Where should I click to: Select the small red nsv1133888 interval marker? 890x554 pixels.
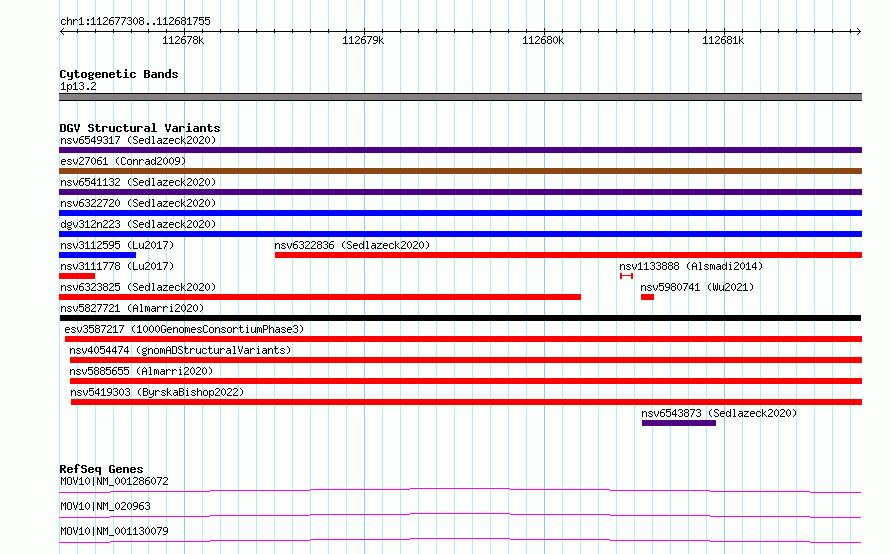(x=627, y=276)
